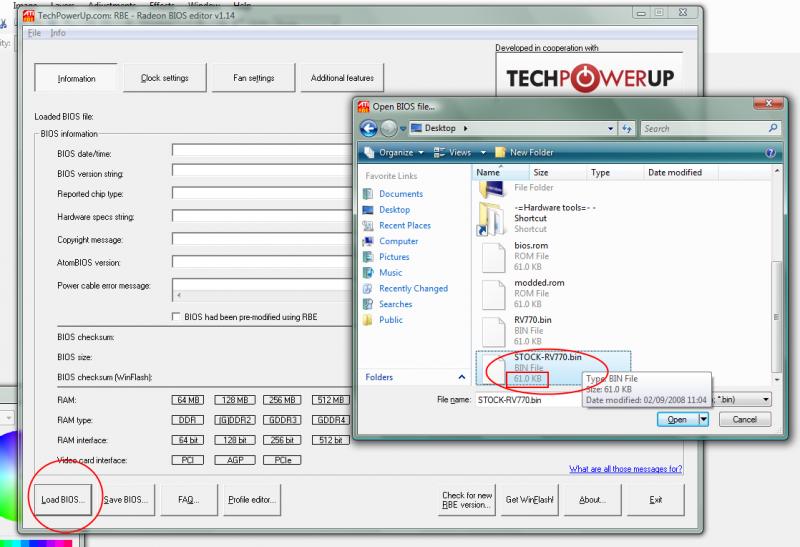Viewport: 800px width, 547px height.
Task: Open Documents in Favorite Links
Action: [401, 194]
